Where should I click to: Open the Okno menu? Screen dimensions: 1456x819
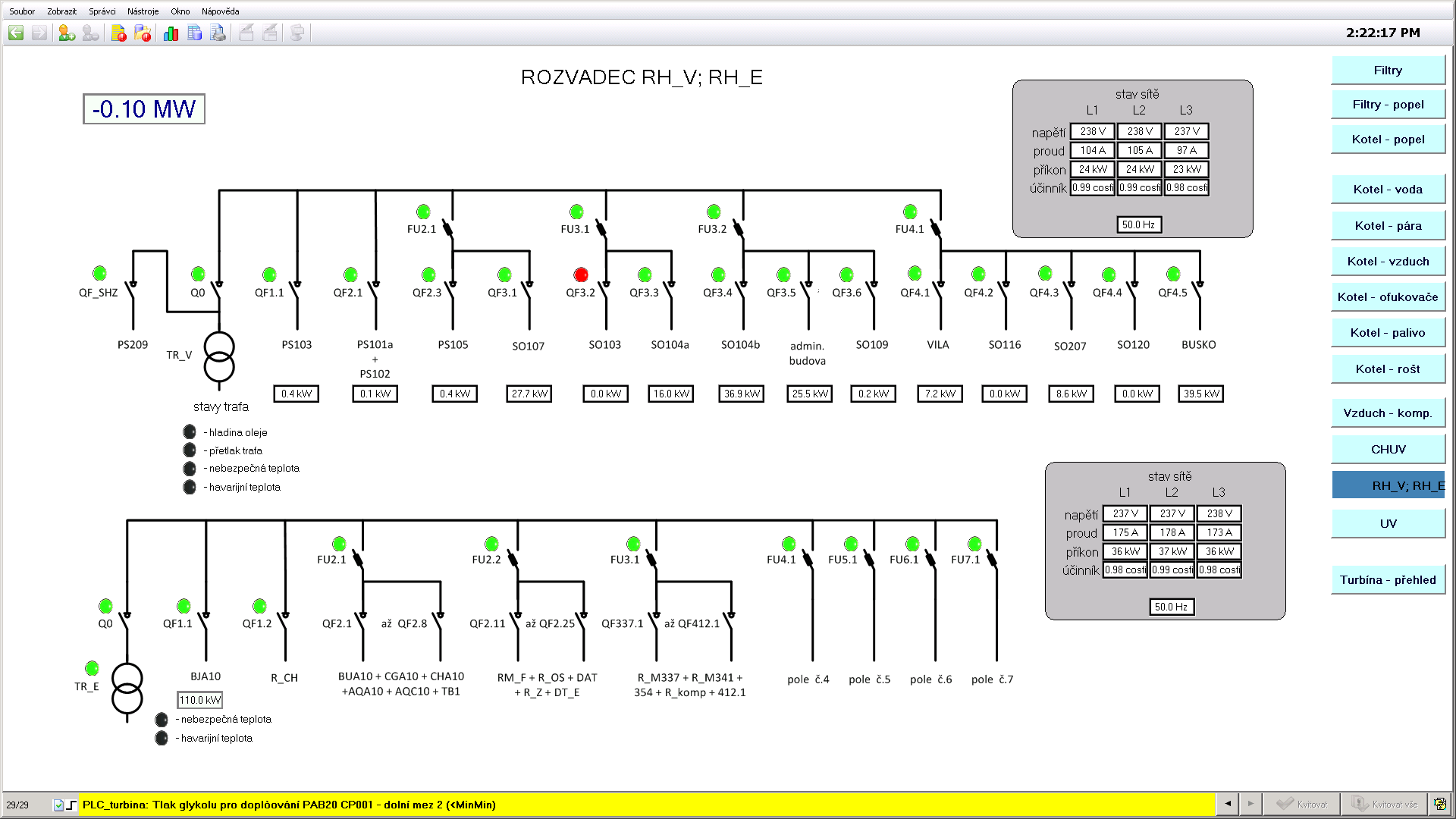pos(180,11)
